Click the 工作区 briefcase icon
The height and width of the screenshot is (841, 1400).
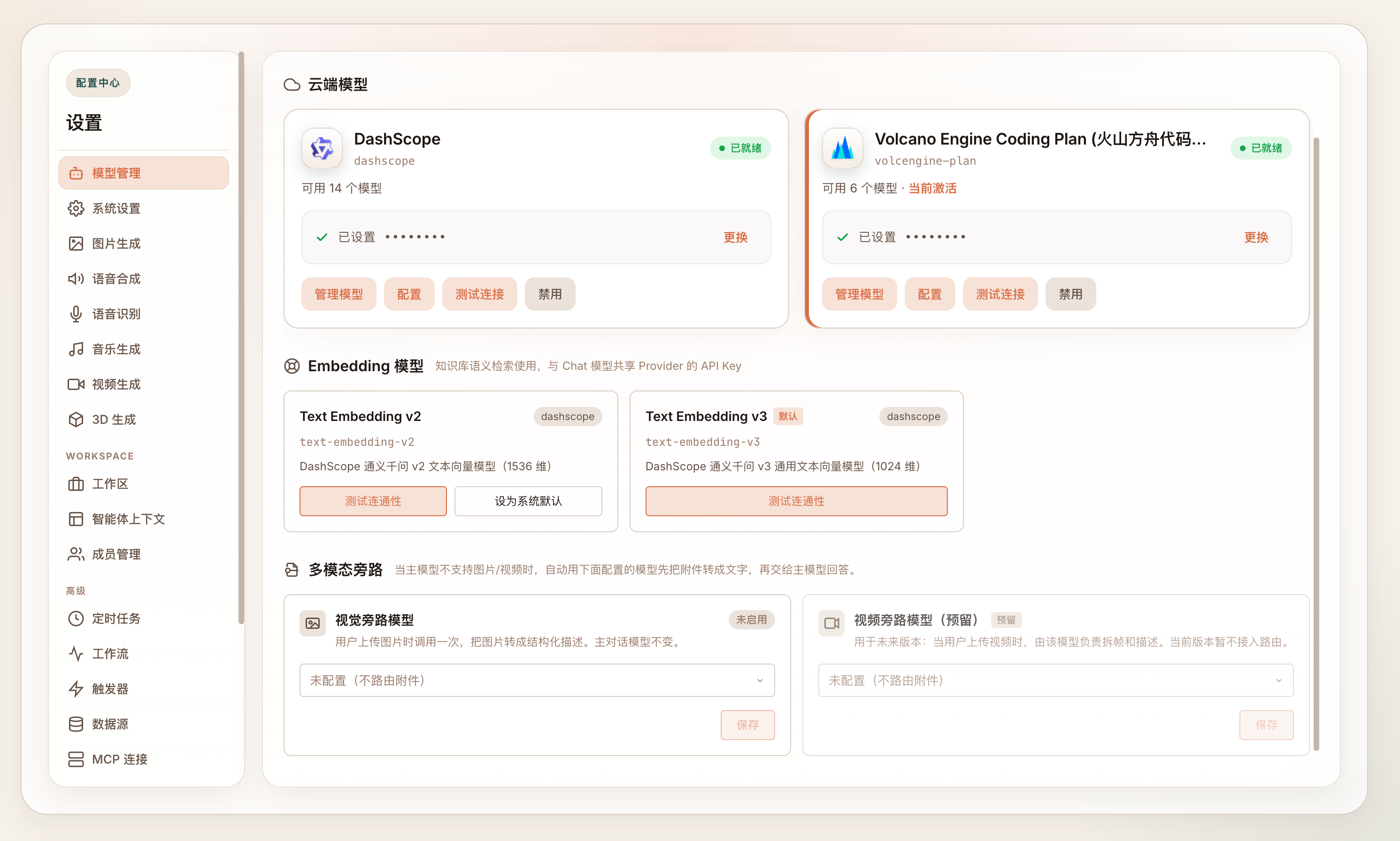[76, 484]
